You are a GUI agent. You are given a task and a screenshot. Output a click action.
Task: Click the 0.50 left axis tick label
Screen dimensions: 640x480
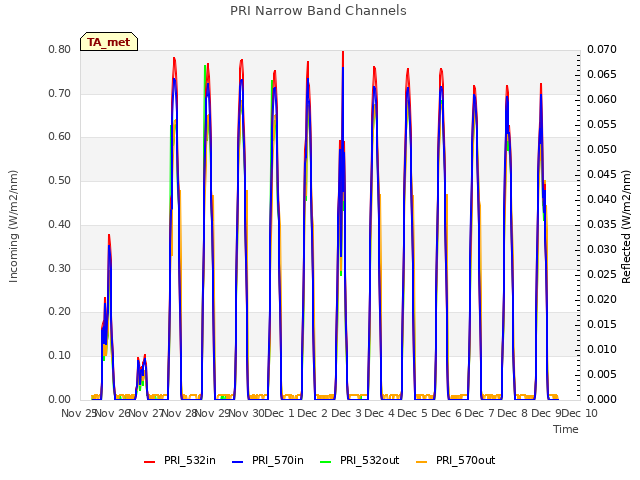point(60,181)
